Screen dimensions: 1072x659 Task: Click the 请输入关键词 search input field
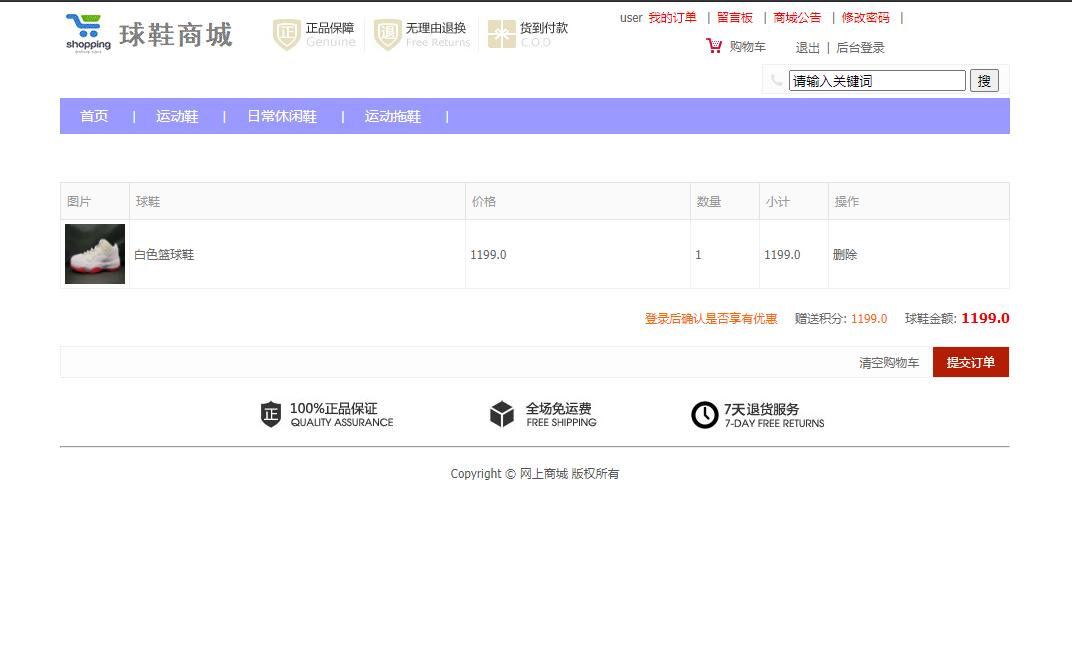click(x=876, y=80)
